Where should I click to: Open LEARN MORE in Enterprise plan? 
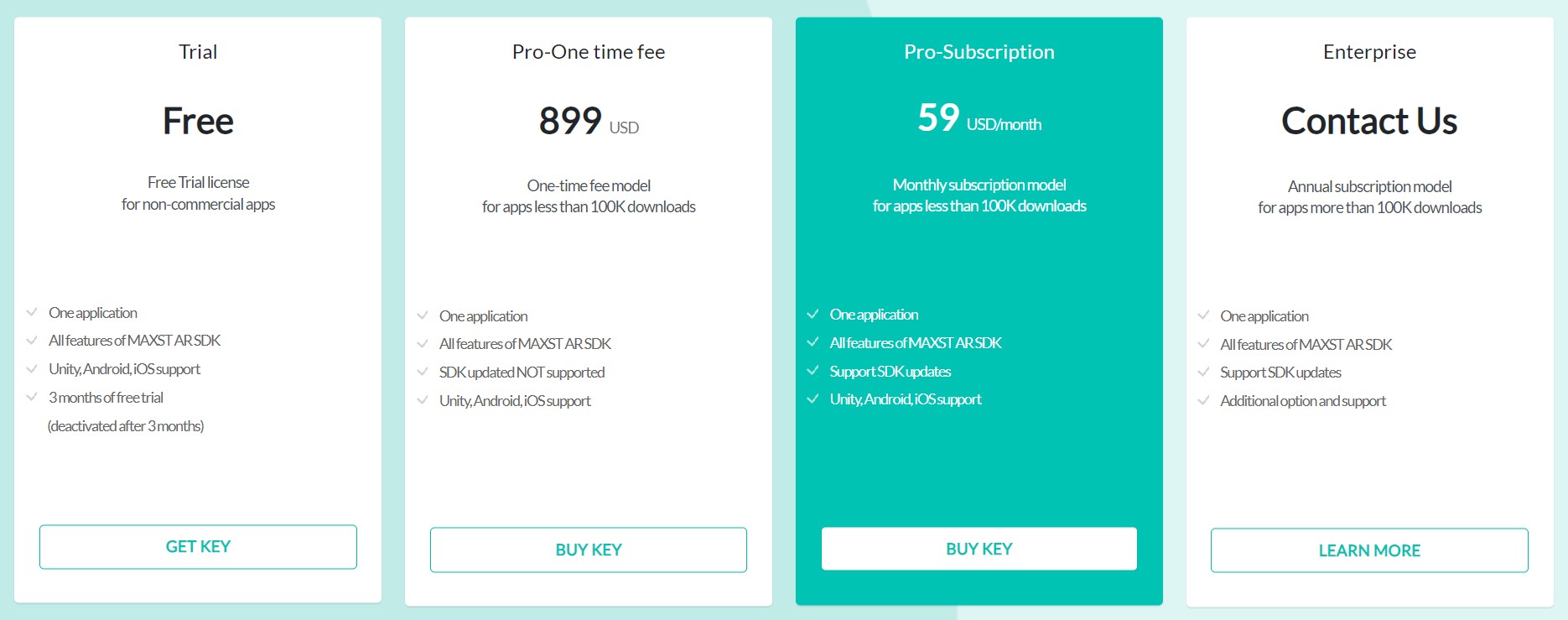pos(1369,550)
